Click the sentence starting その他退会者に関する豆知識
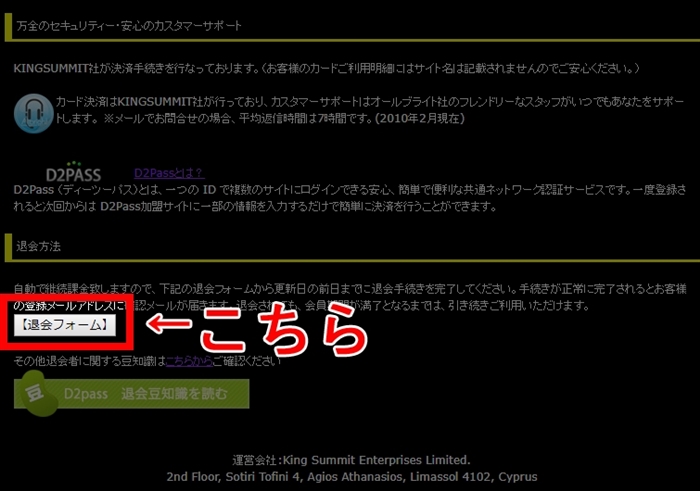This screenshot has height=491, width=700. tap(147, 361)
